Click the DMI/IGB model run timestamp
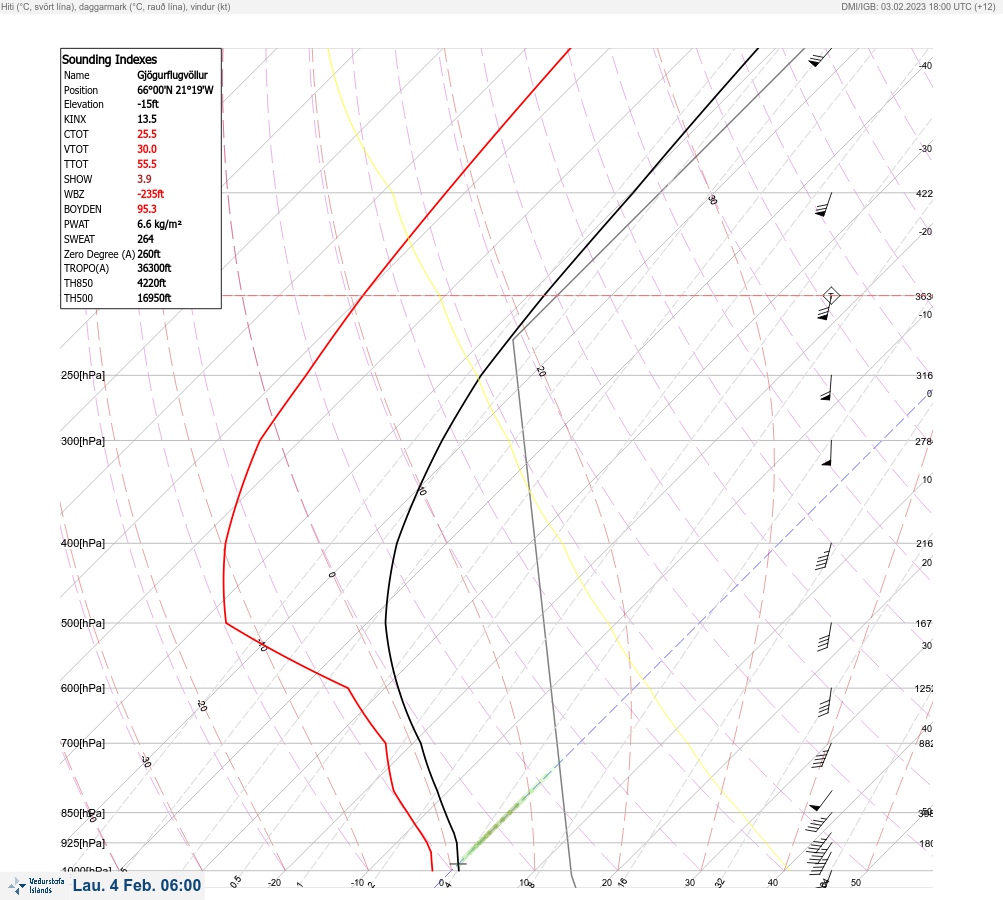This screenshot has height=900, width=1003. (918, 6)
